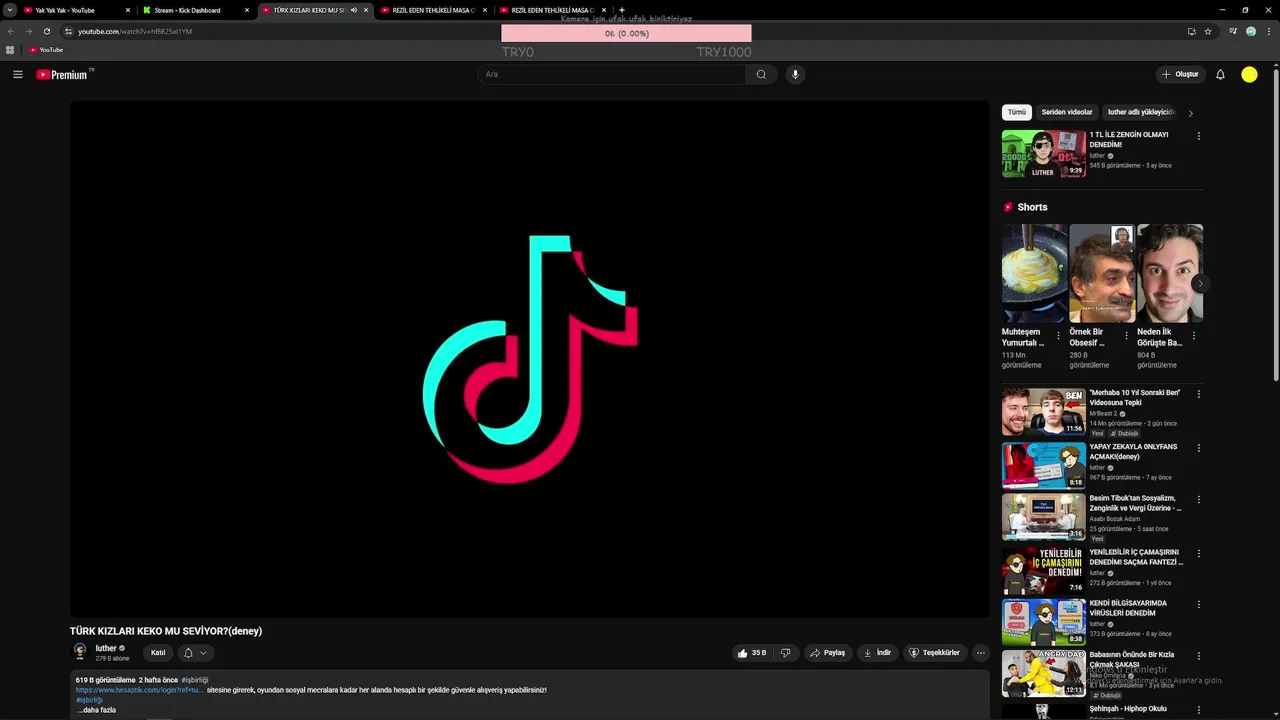Show more filter chips with arrow
Image resolution: width=1280 pixels, height=720 pixels.
[1190, 113]
